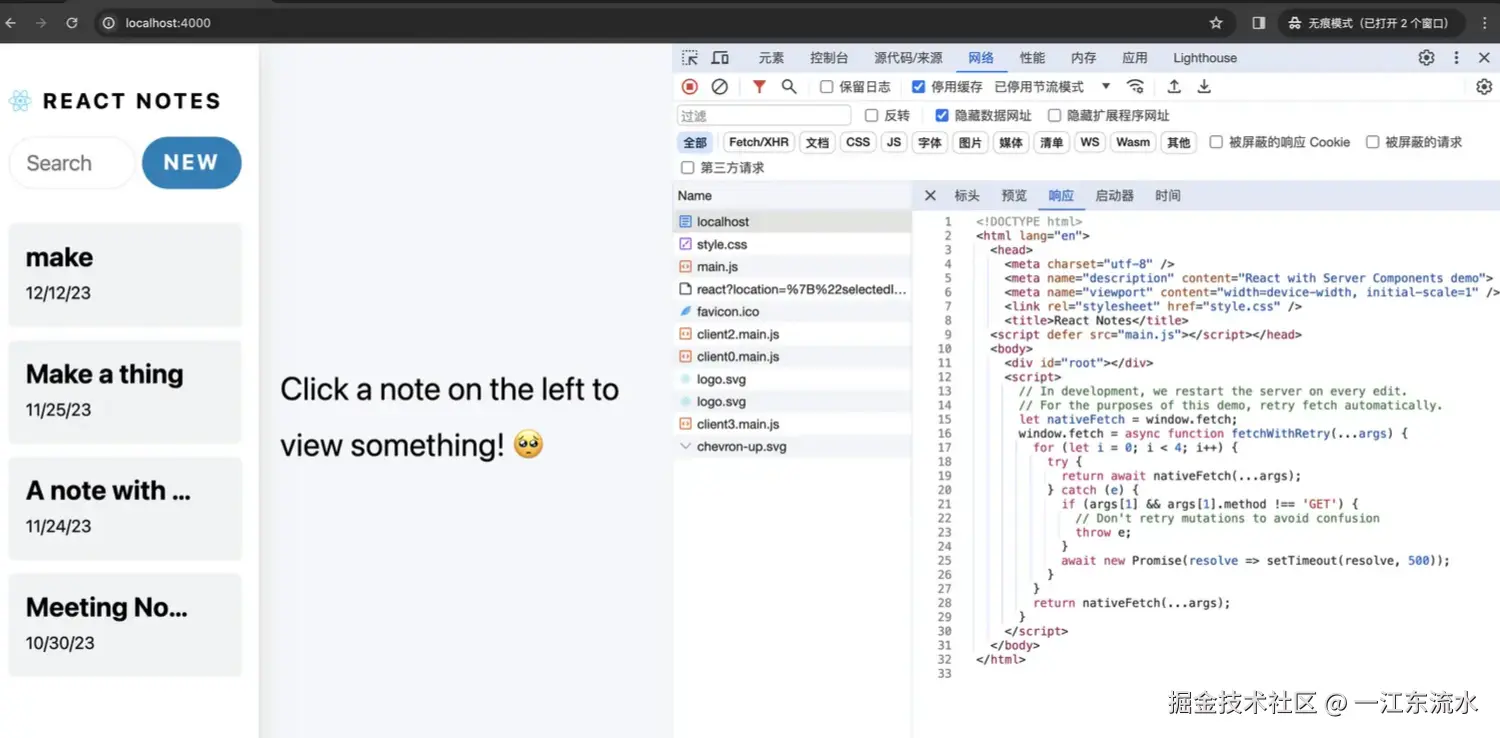Toggle the device toolbar icon
Screen dimensions: 1500x738
point(720,58)
